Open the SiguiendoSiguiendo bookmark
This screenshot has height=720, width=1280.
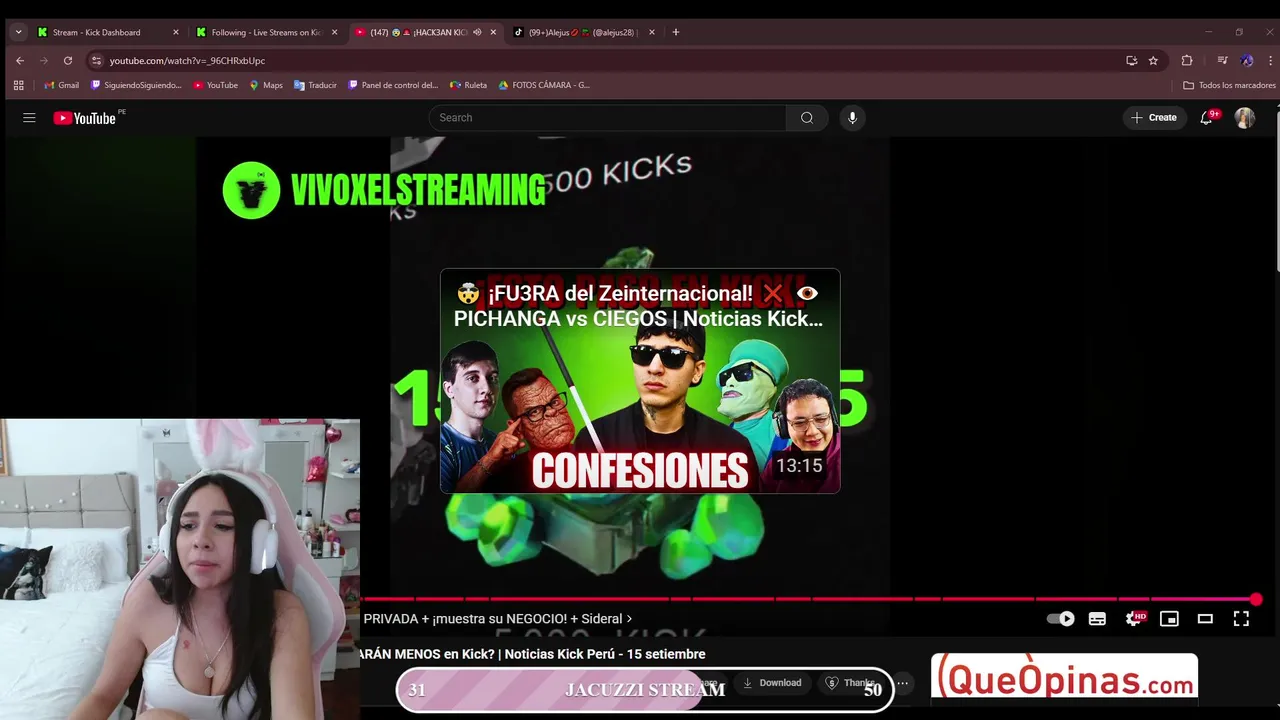coord(136,85)
